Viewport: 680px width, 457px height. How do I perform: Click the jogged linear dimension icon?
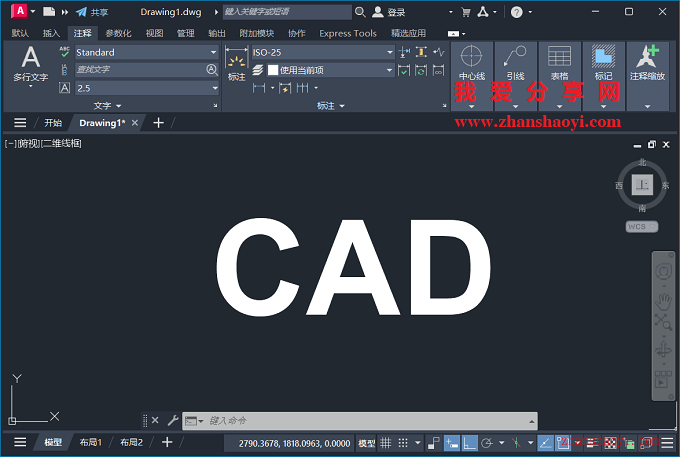coord(438,52)
